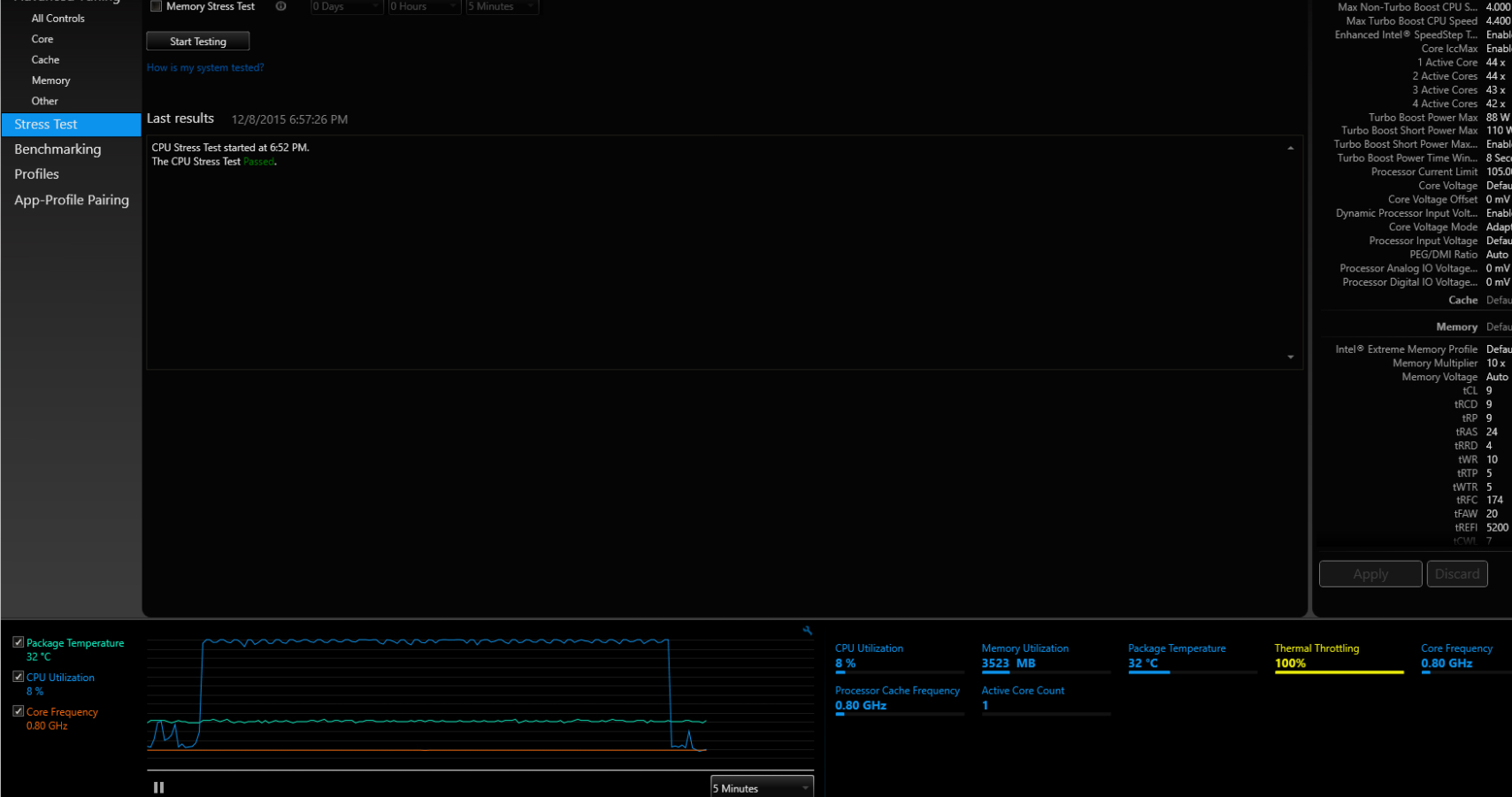Click the 'Memory Voltage' setting
The height and width of the screenshot is (797, 1512).
click(x=1455, y=378)
